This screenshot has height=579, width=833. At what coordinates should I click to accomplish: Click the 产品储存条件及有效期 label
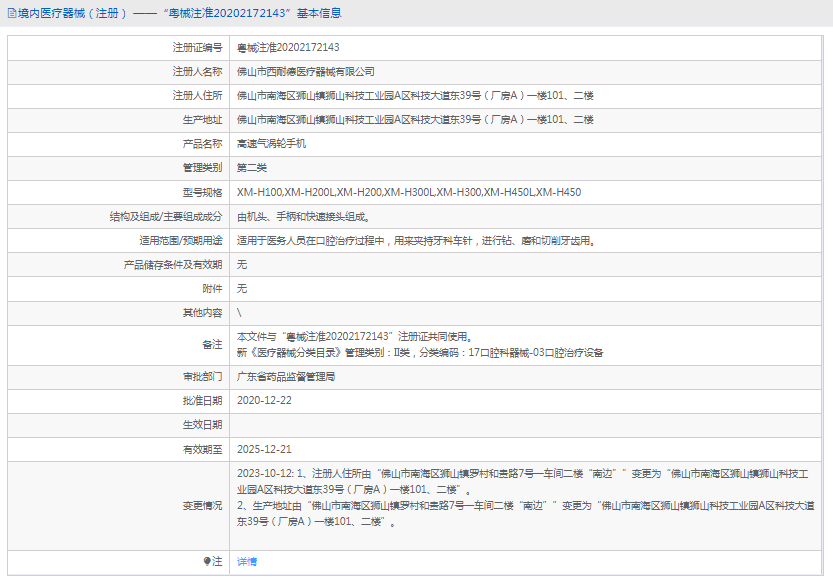pos(173,265)
